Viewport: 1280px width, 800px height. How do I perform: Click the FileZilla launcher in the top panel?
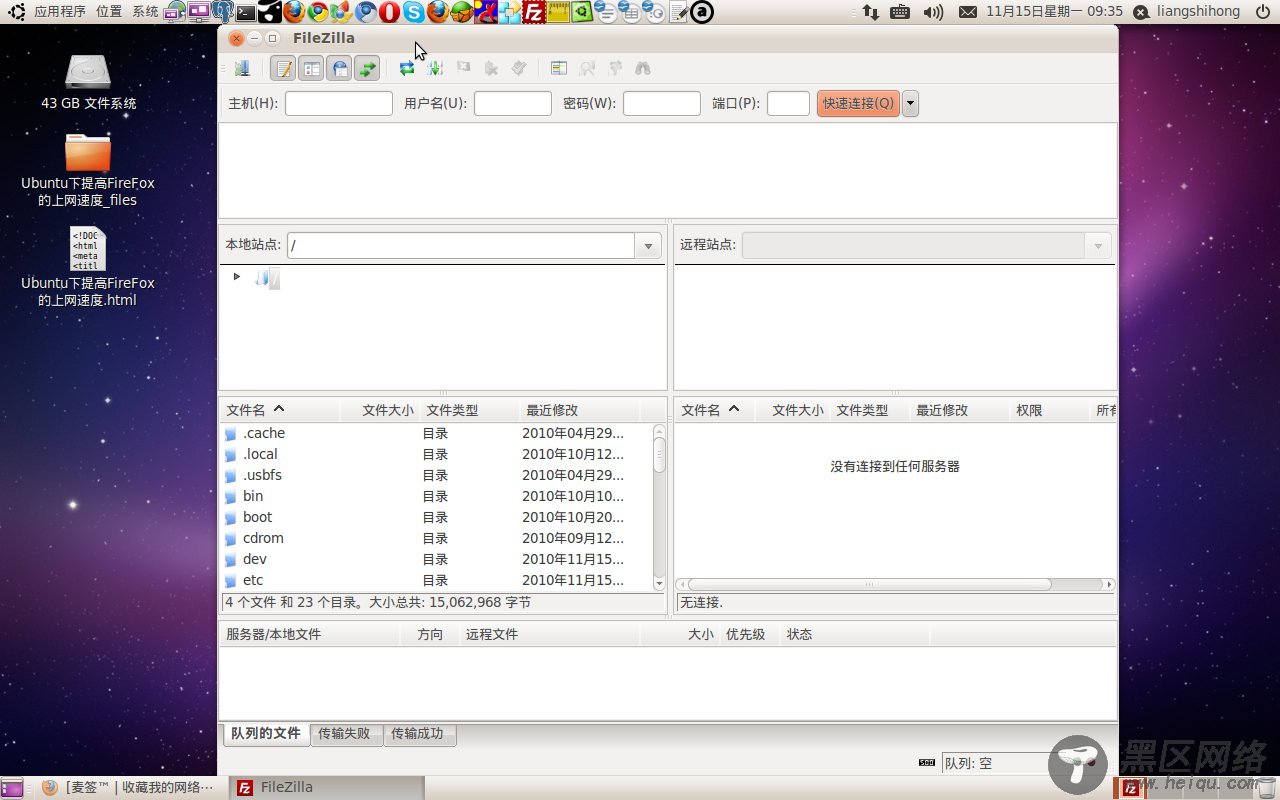tap(534, 12)
